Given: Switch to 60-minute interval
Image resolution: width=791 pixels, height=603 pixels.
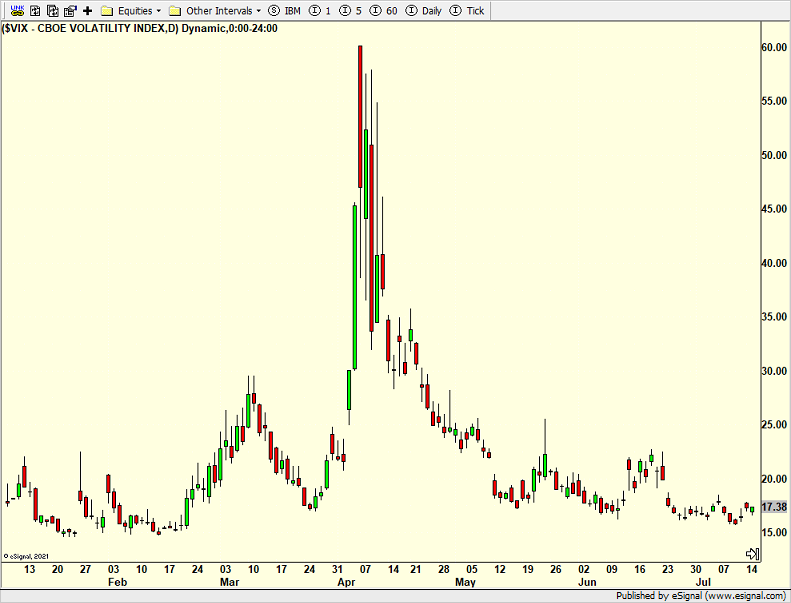Looking at the screenshot, I should click(383, 11).
